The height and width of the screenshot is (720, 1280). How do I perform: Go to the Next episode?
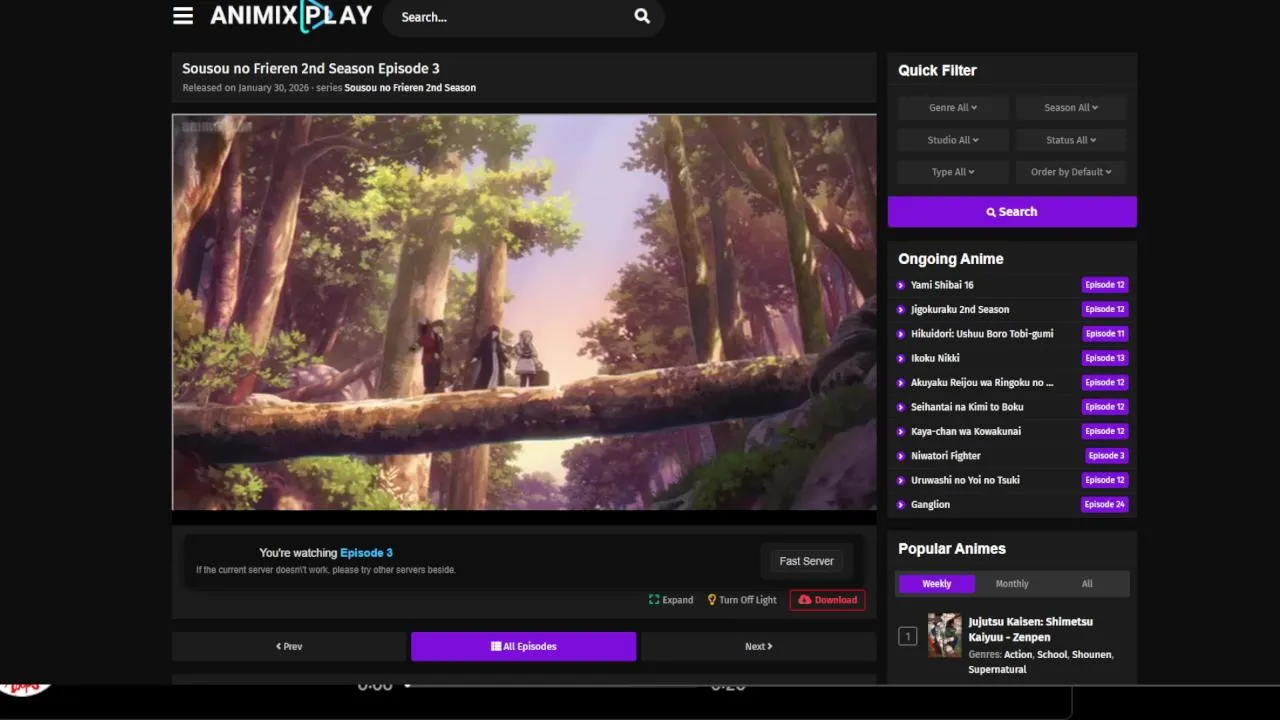(x=758, y=647)
